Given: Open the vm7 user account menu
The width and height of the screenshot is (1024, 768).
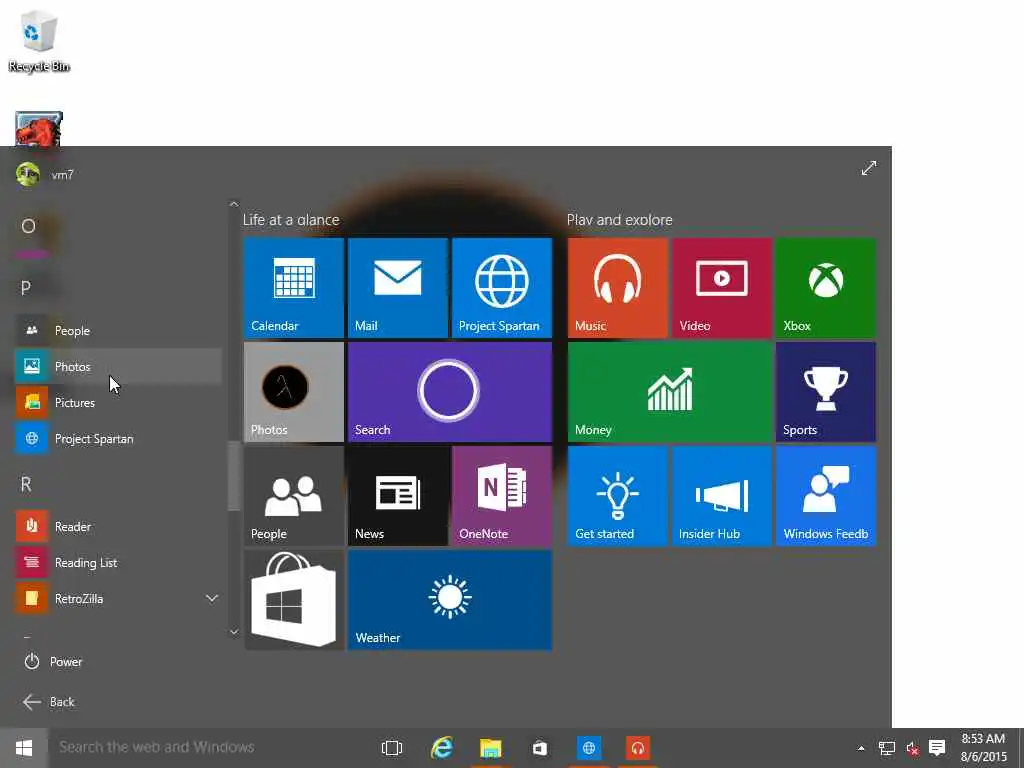Looking at the screenshot, I should (x=46, y=174).
